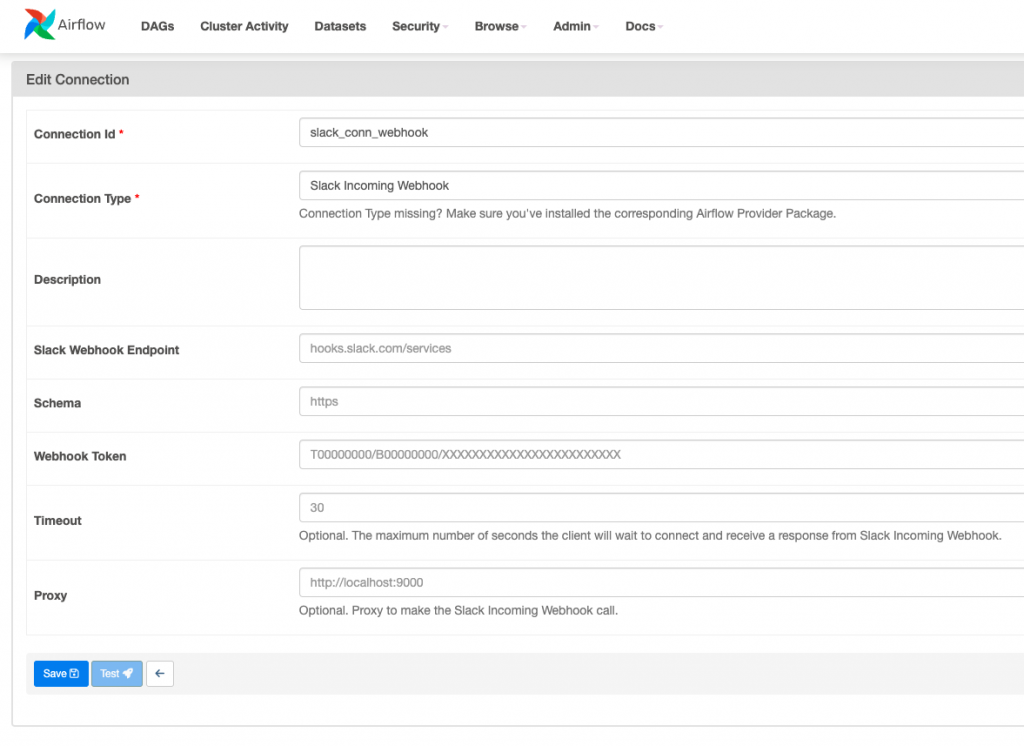1024x746 pixels.
Task: Focus the Description text area
Action: point(660,278)
